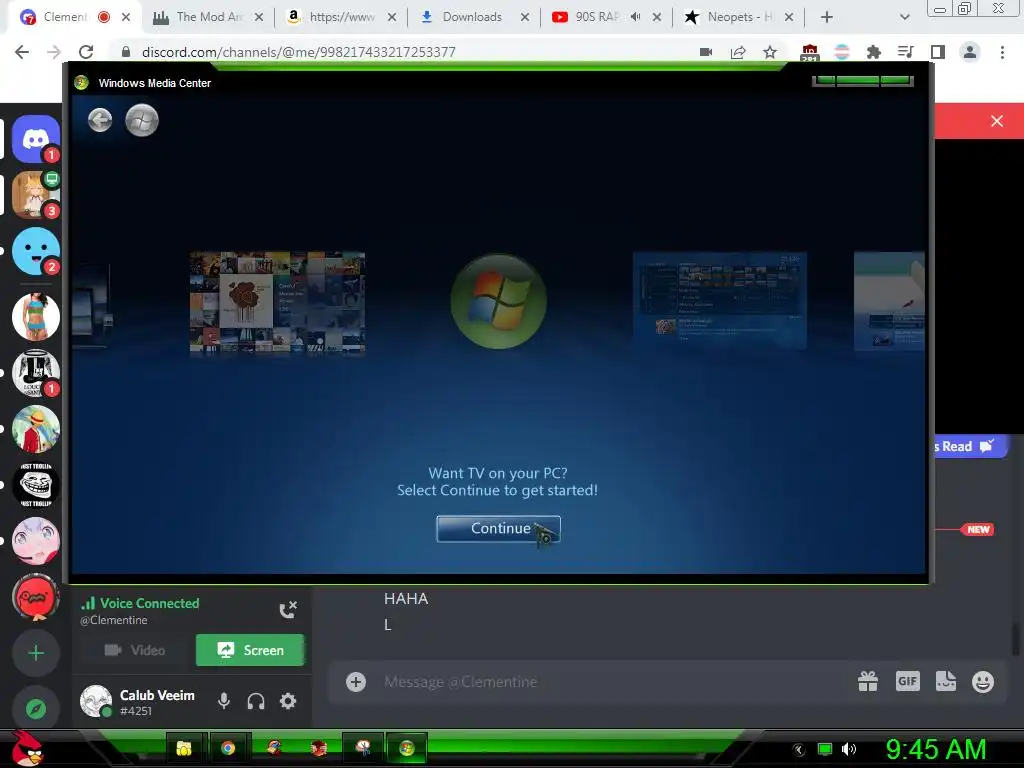Screen dimensions: 1024x768
Task: Open the black and white hat figure server
Action: [x=35, y=373]
